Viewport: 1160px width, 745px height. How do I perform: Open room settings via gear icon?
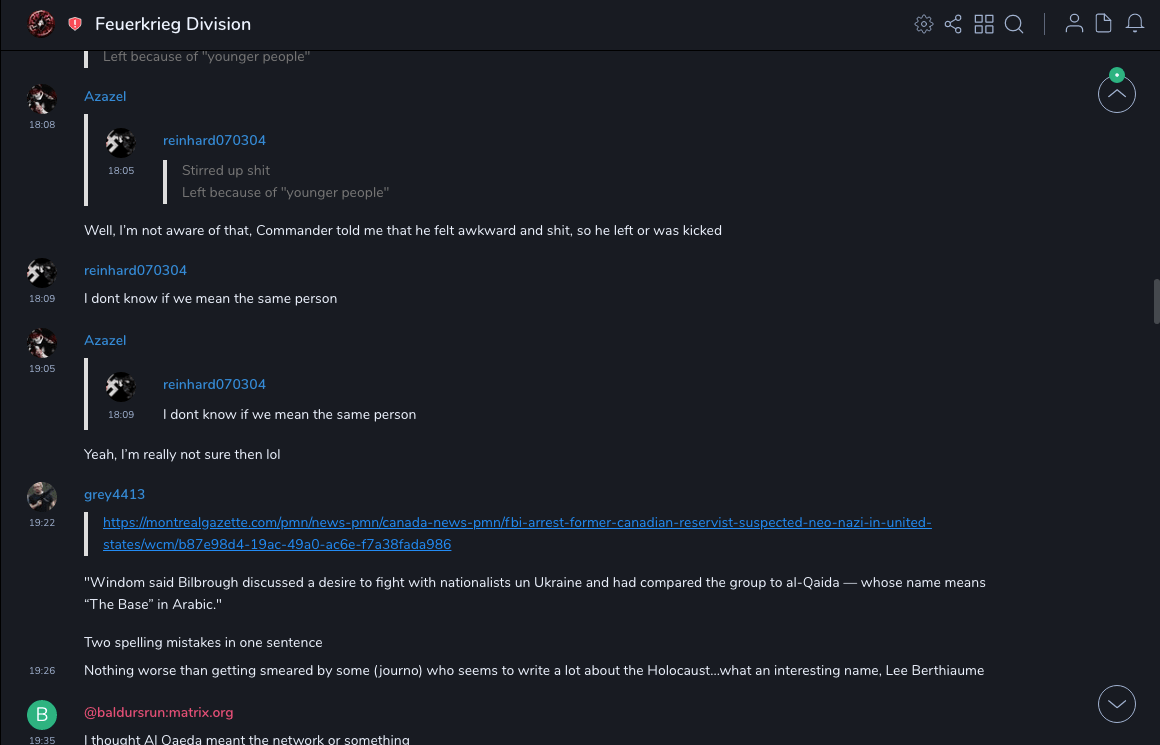923,24
